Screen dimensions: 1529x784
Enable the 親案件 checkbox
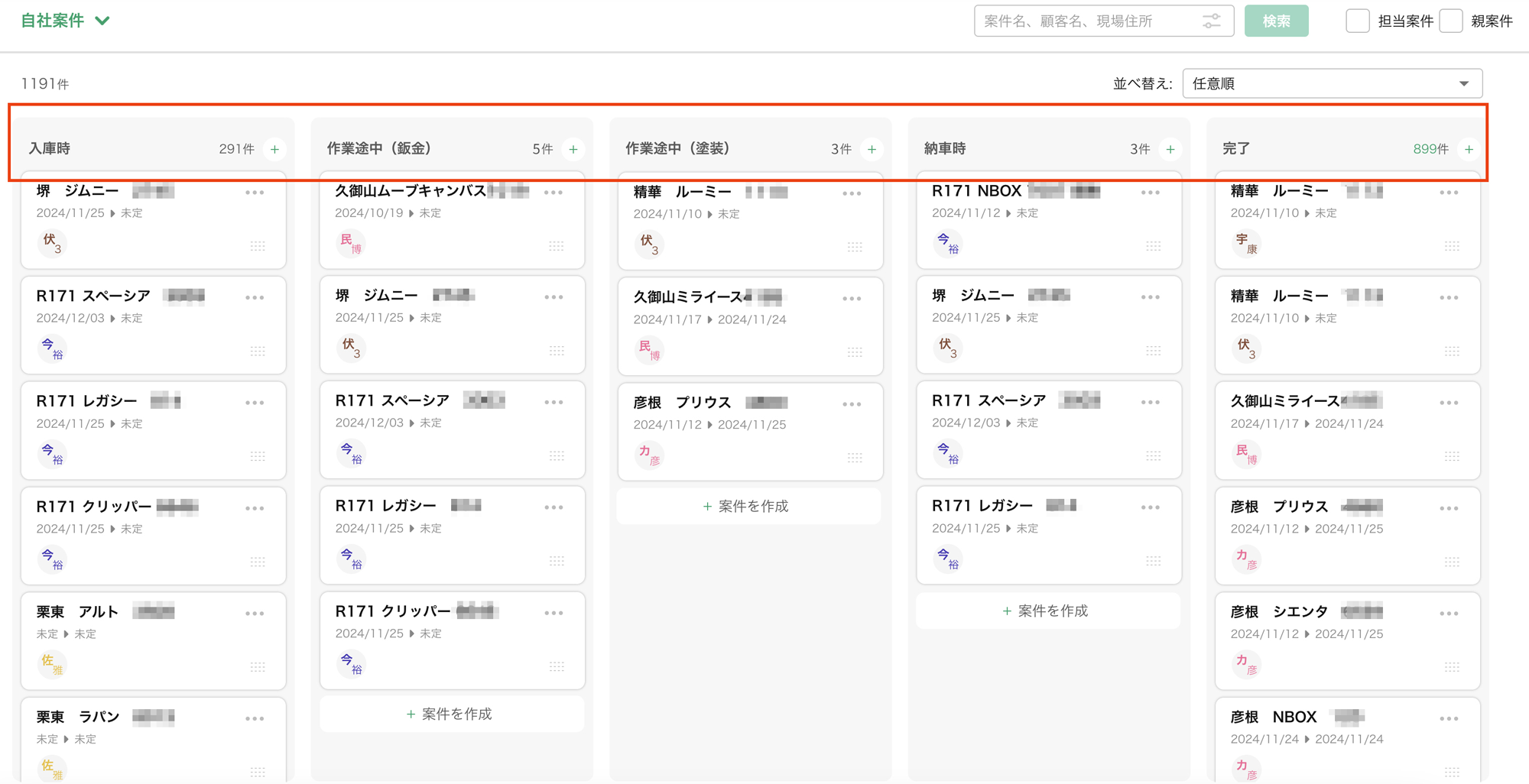(1451, 21)
